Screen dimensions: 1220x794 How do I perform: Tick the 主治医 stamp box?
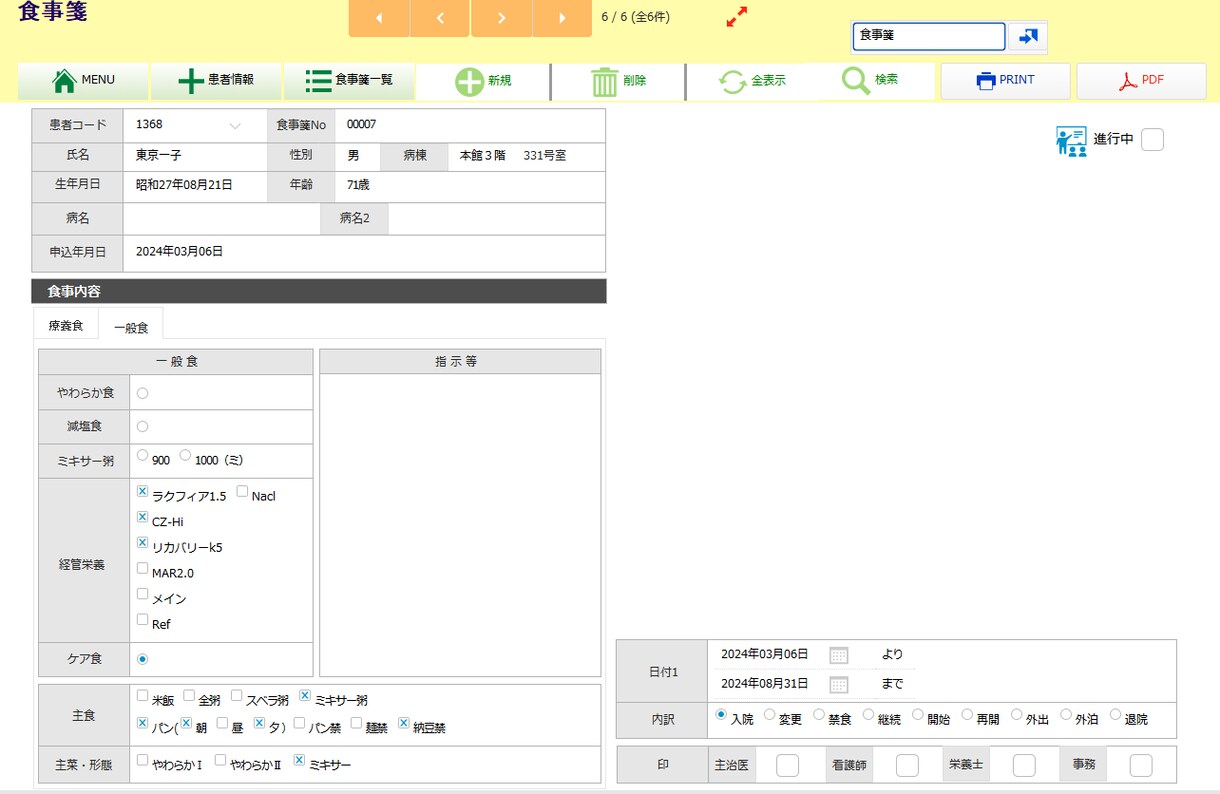click(788, 765)
